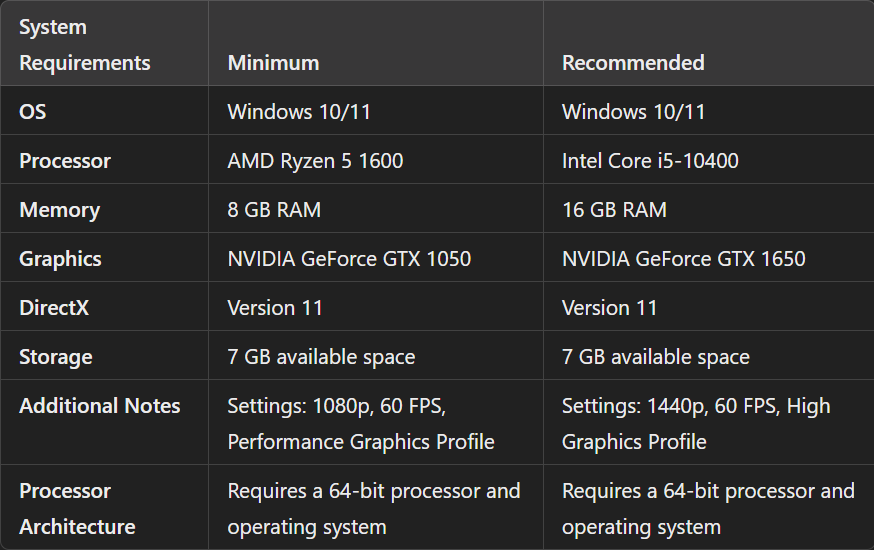874x550 pixels.
Task: Select the "Recommended" column header
Action: (x=633, y=63)
